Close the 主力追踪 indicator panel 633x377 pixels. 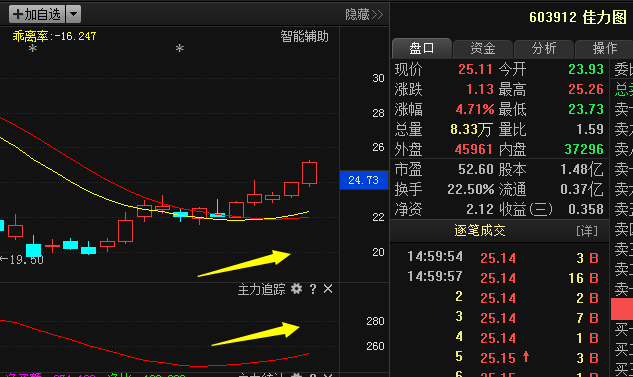[x=328, y=289]
